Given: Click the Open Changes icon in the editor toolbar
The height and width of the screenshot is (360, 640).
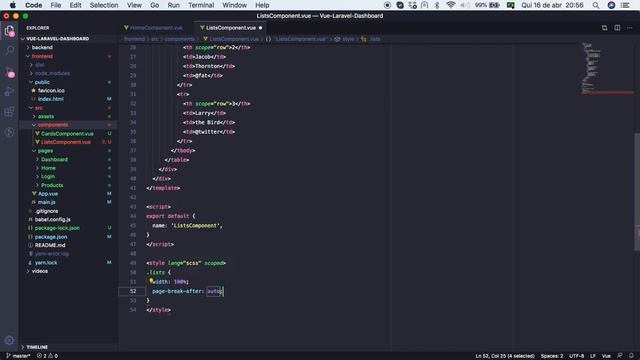Looking at the screenshot, I should point(604,28).
